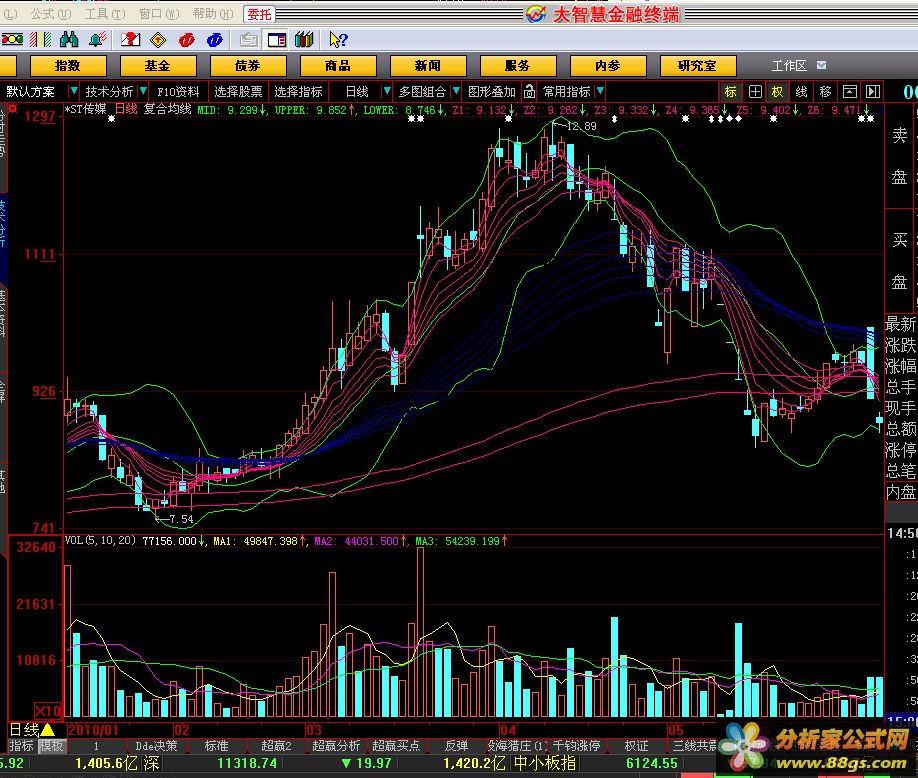Open the 公式 menu
The height and width of the screenshot is (778, 918).
(x=51, y=13)
